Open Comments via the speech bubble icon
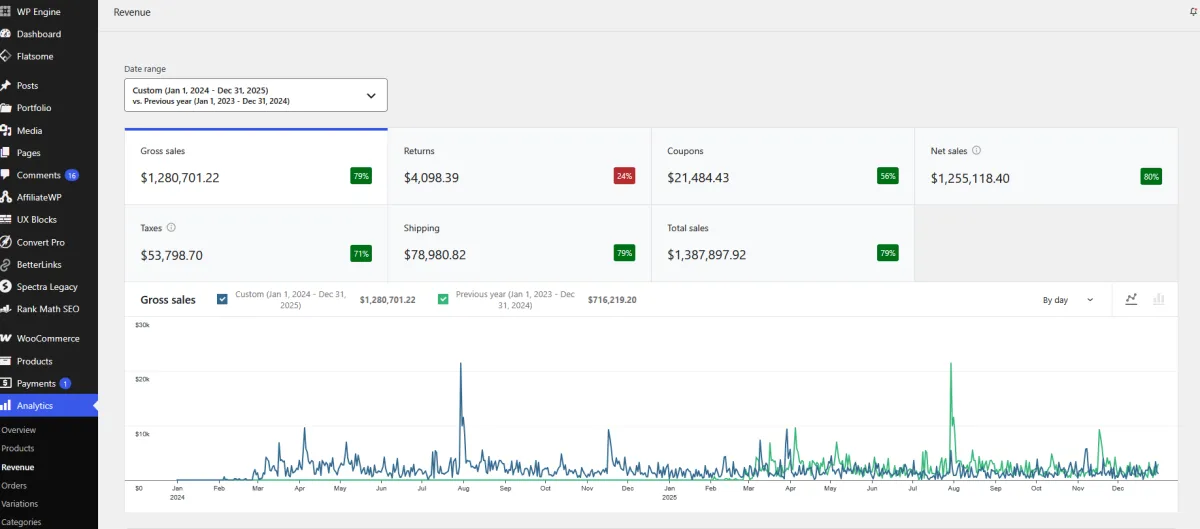1200x529 pixels. [x=6, y=175]
